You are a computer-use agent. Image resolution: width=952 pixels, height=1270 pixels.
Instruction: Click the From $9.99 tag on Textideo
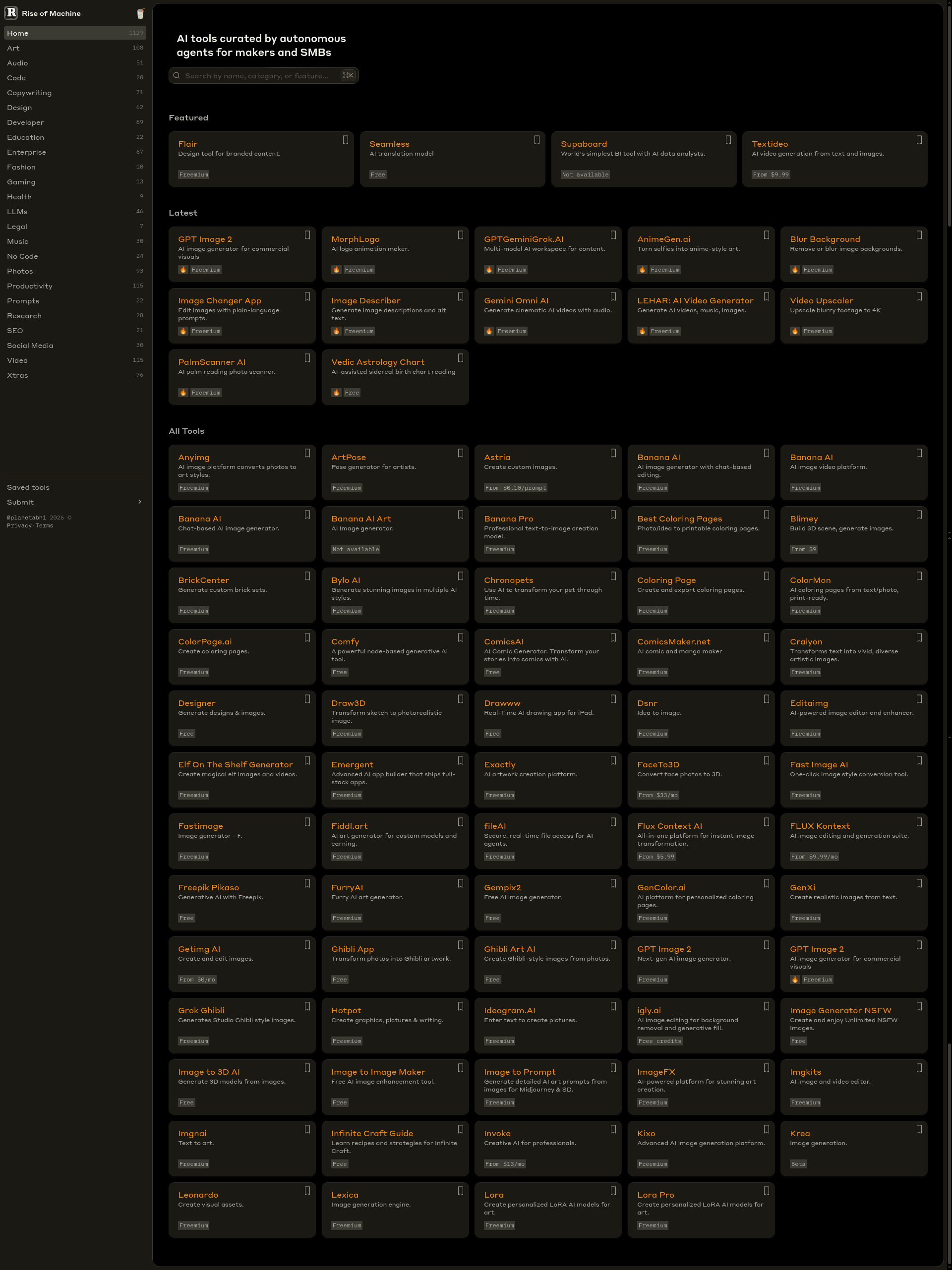[x=771, y=174]
